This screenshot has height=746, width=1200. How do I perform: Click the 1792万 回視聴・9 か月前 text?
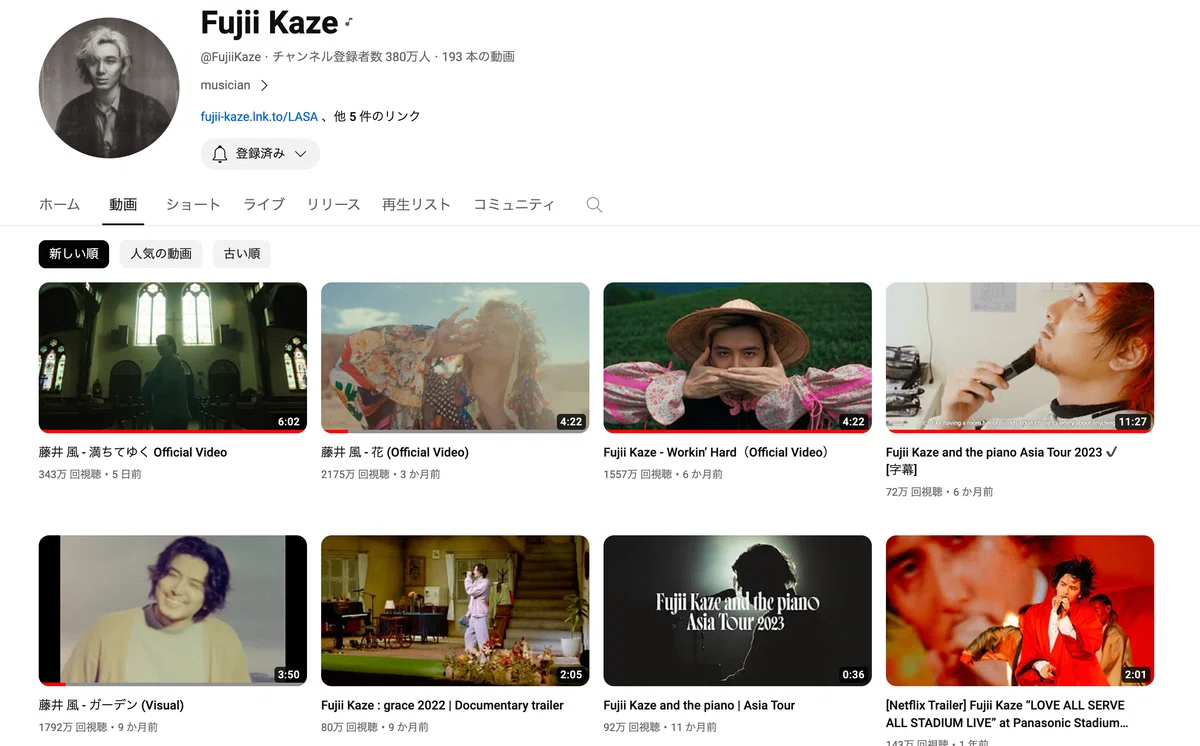point(98,727)
